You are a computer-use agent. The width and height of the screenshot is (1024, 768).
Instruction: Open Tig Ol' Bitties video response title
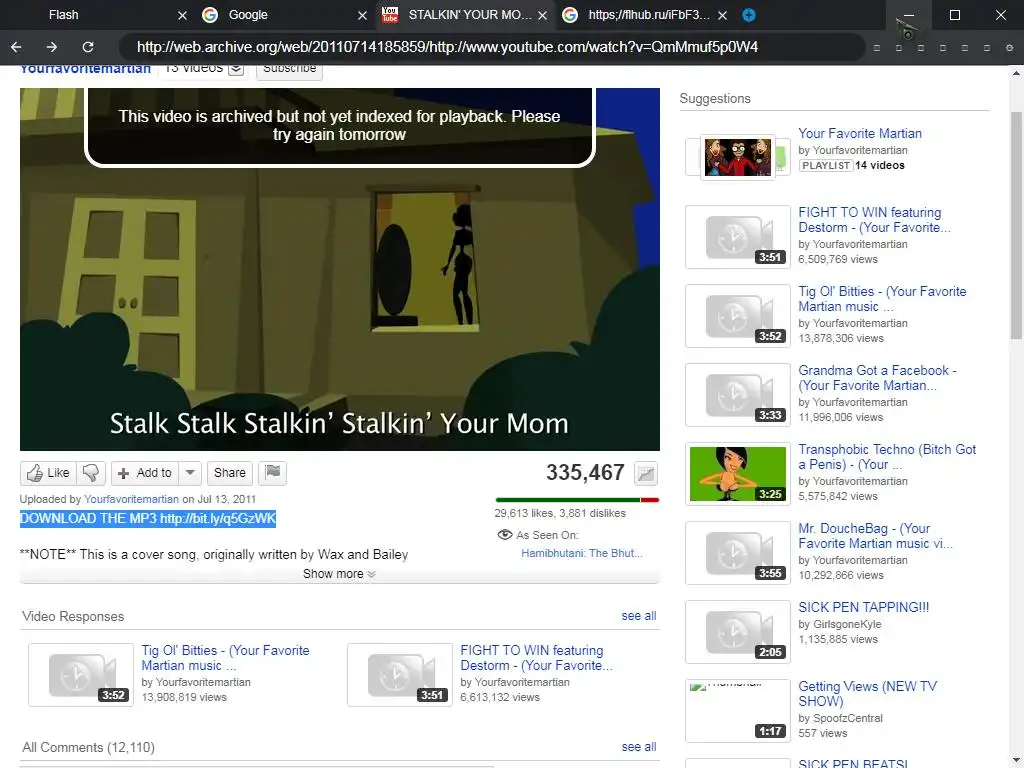tap(225, 658)
